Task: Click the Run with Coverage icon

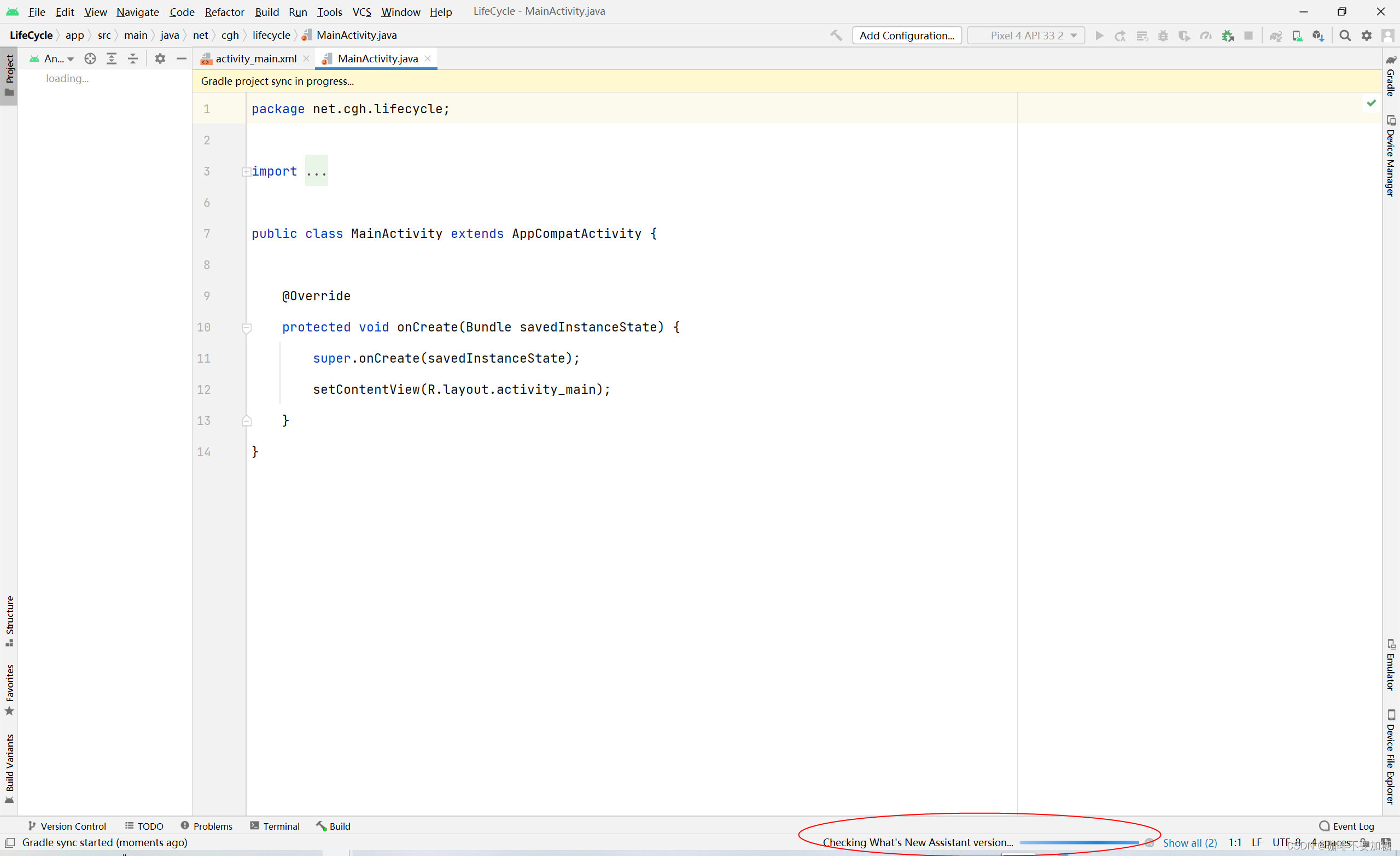Action: [x=1184, y=36]
